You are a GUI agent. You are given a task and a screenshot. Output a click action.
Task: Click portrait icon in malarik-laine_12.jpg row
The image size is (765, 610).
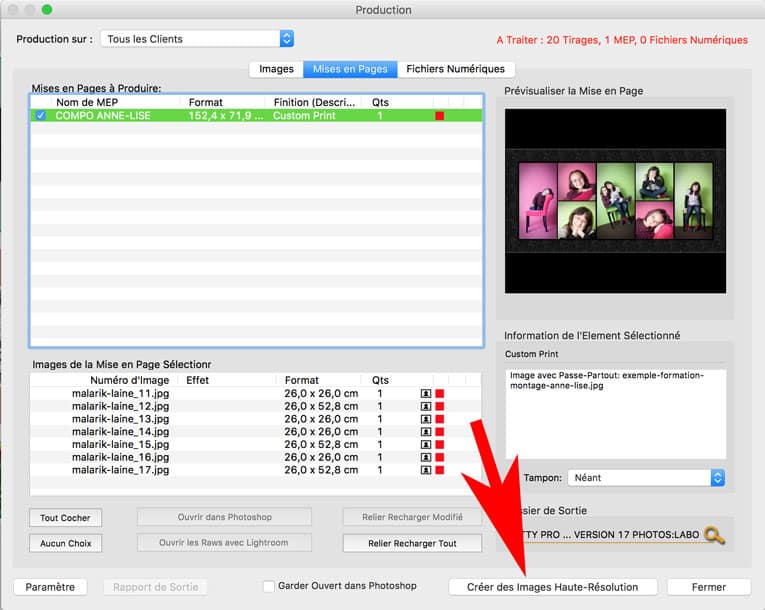pos(426,406)
